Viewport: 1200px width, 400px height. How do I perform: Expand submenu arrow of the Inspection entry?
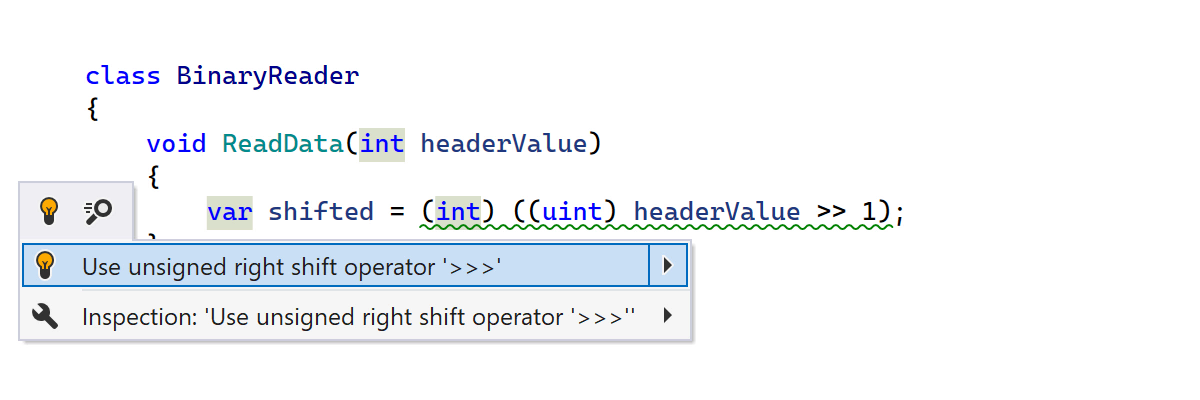click(668, 317)
